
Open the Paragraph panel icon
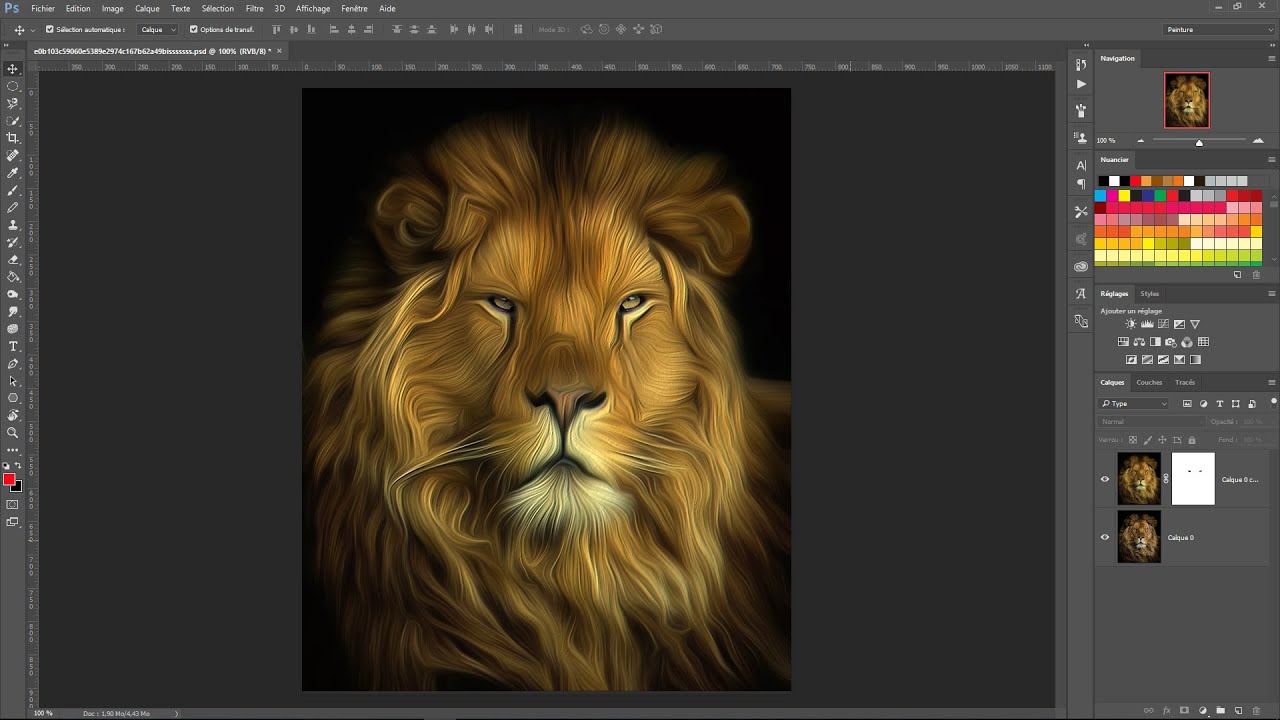click(1081, 184)
